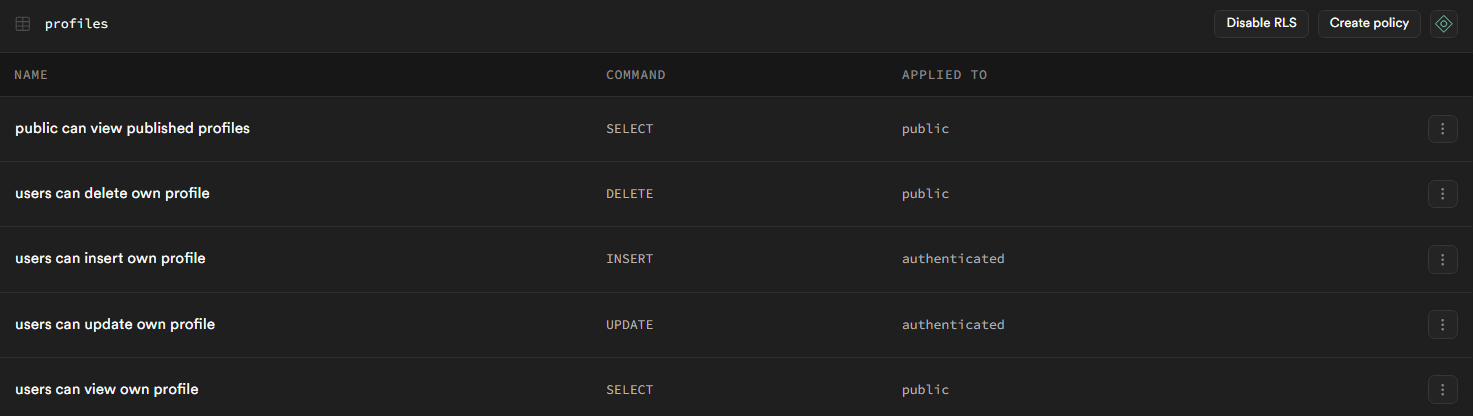Open options menu for insert own profile policy

point(1442,259)
